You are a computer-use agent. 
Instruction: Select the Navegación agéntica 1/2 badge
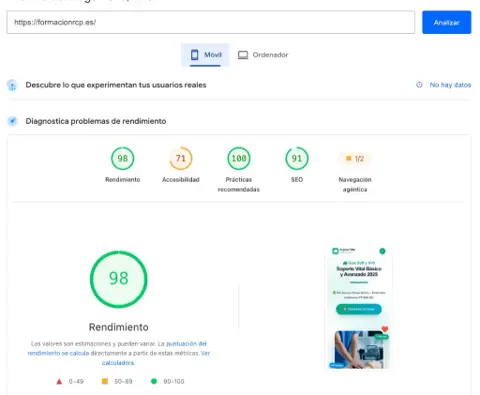[x=355, y=159]
